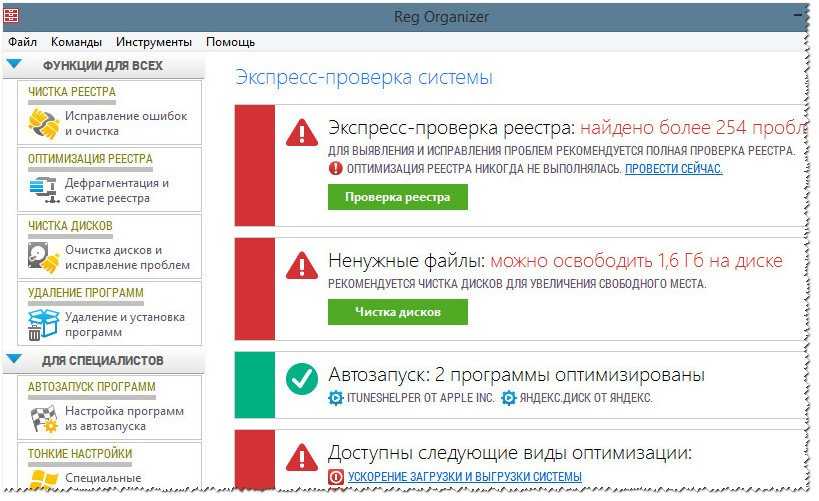Image resolution: width=819 pixels, height=501 pixels.
Task: Click the Экспресс-проверка системы page title
Action: point(364,77)
